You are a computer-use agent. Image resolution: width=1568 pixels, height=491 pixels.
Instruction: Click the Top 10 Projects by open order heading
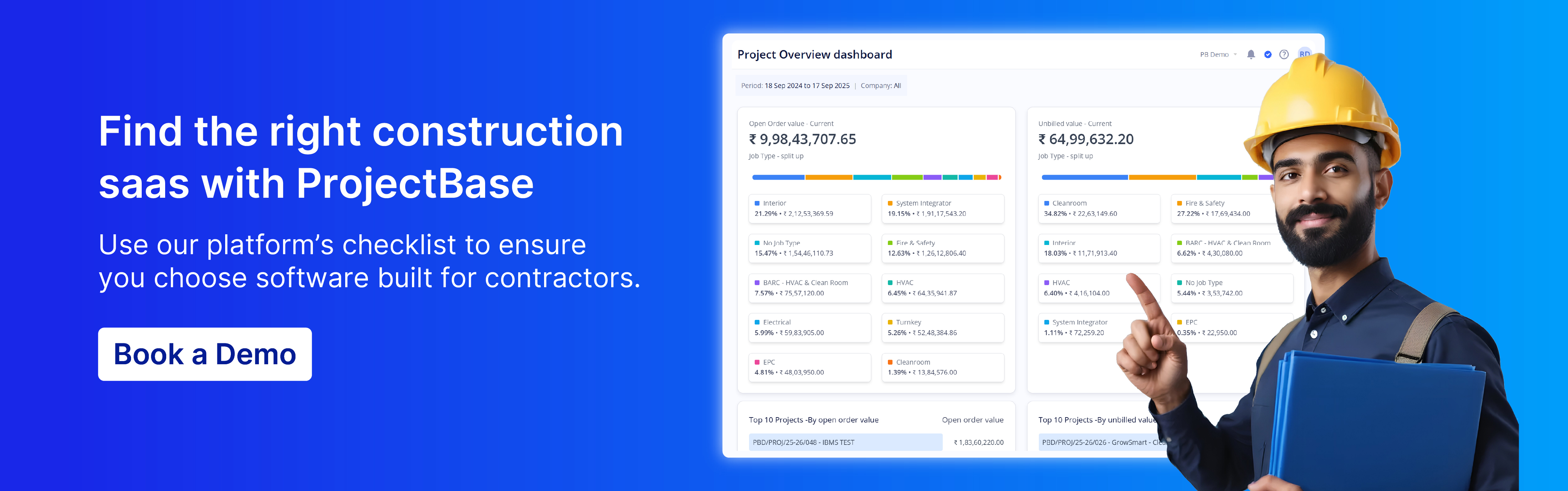[x=813, y=420]
